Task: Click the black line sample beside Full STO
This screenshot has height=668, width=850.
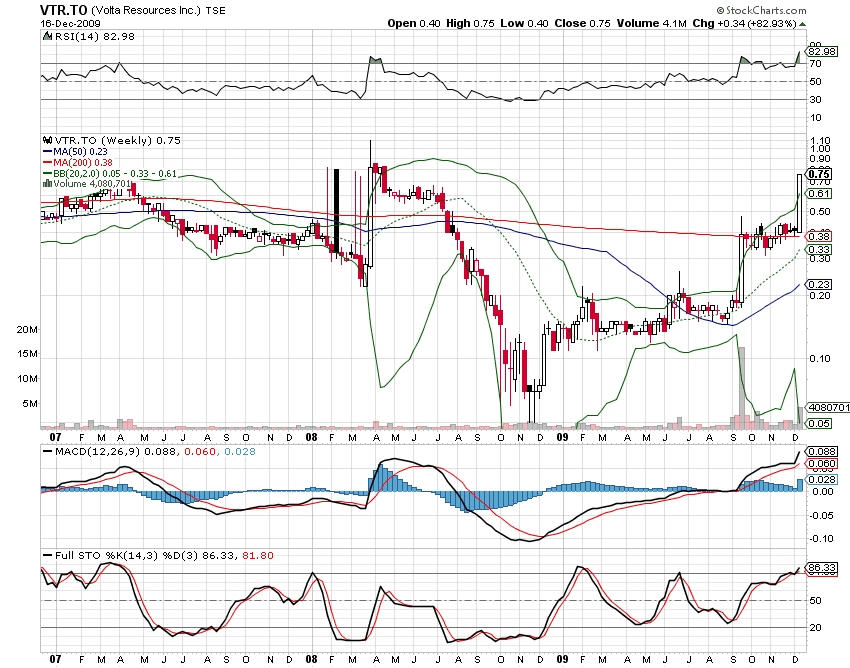Action: click(x=48, y=556)
